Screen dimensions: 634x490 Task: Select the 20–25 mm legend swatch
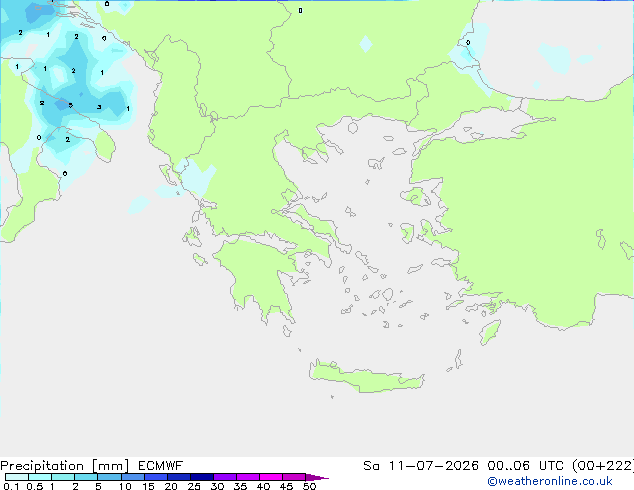179,477
